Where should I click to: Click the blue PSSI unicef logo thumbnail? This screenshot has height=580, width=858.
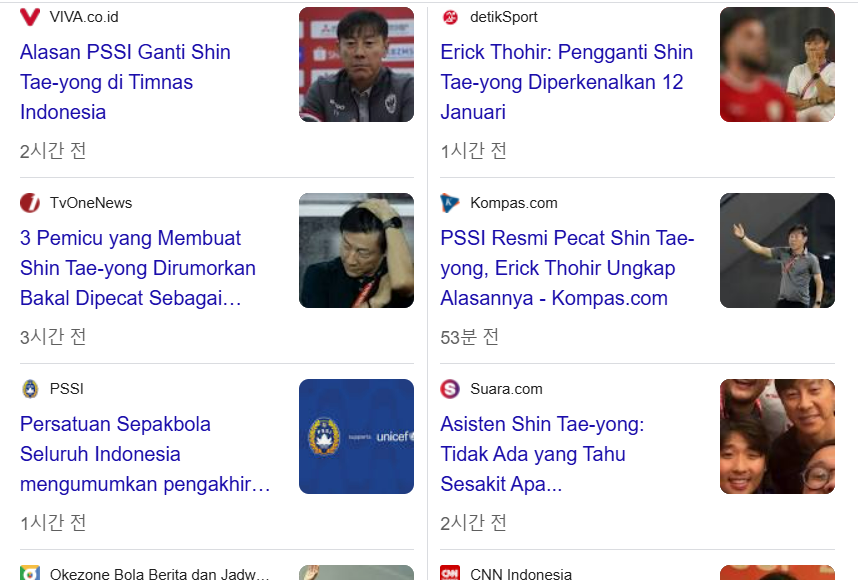click(x=356, y=437)
